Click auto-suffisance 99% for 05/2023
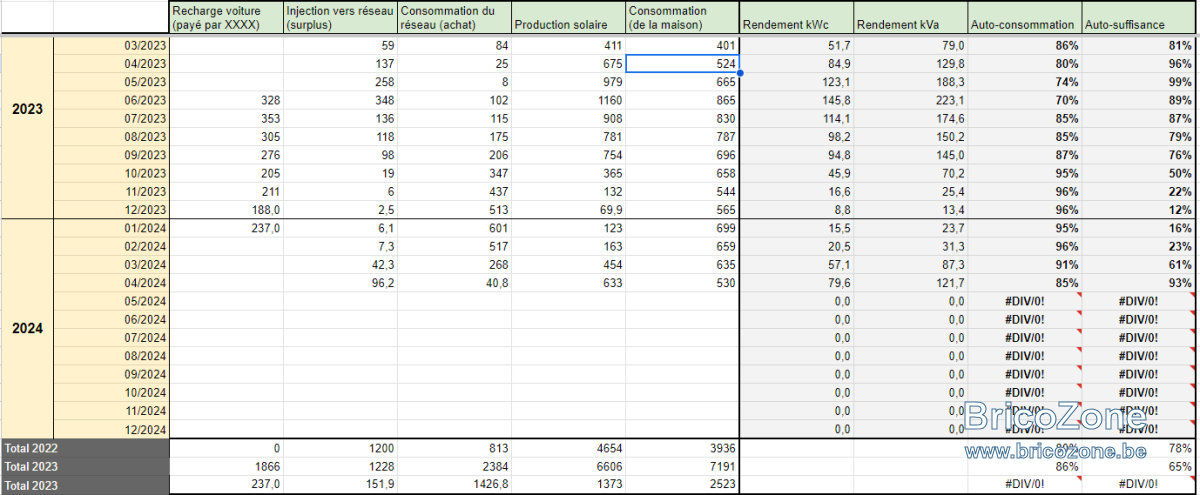The height and width of the screenshot is (495, 1200). 1139,82
